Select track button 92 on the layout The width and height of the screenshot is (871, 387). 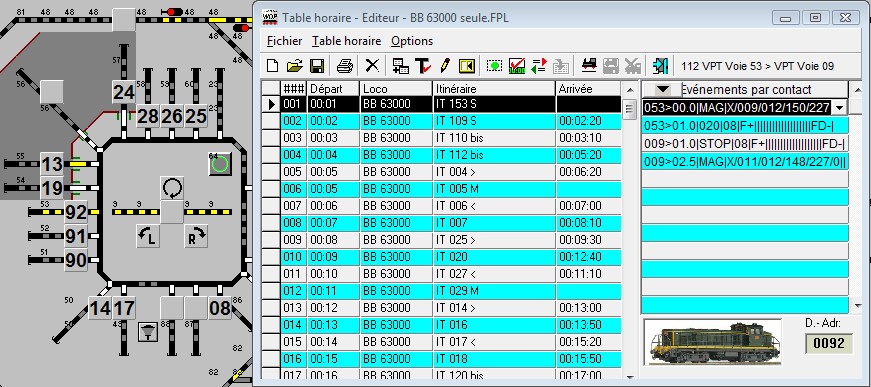click(x=76, y=212)
